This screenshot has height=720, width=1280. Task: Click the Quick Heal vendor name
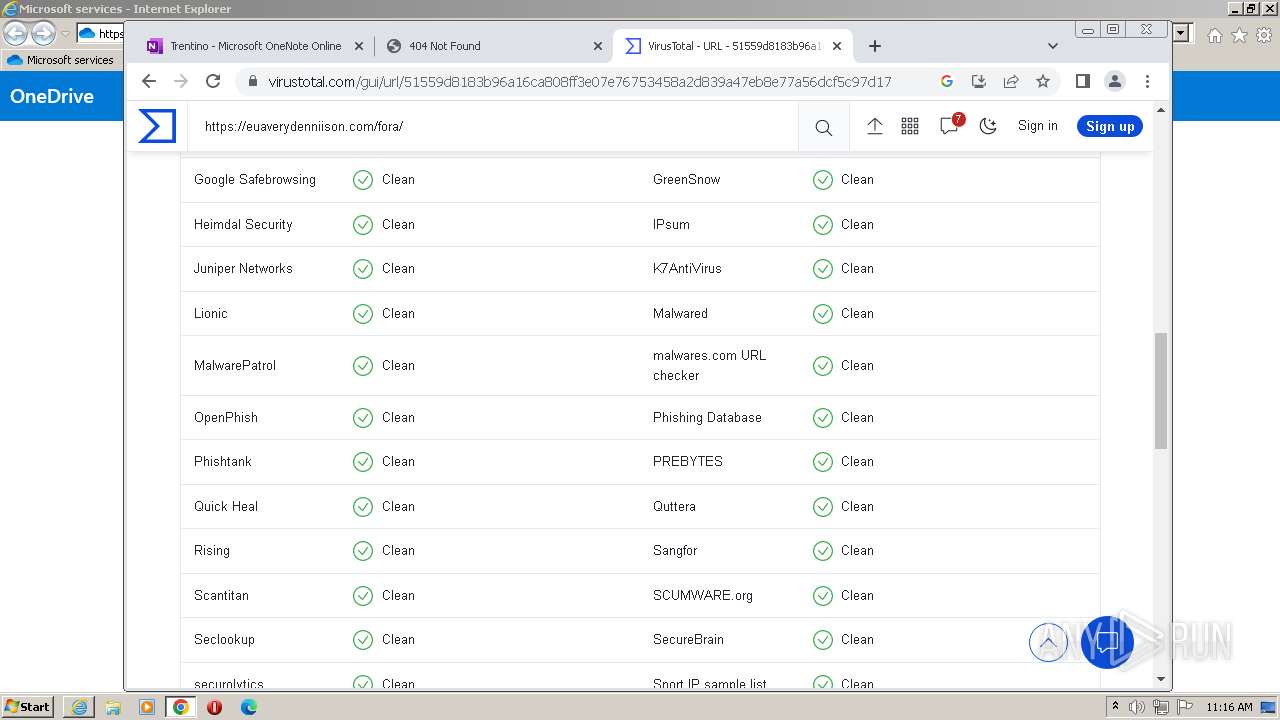[226, 507]
